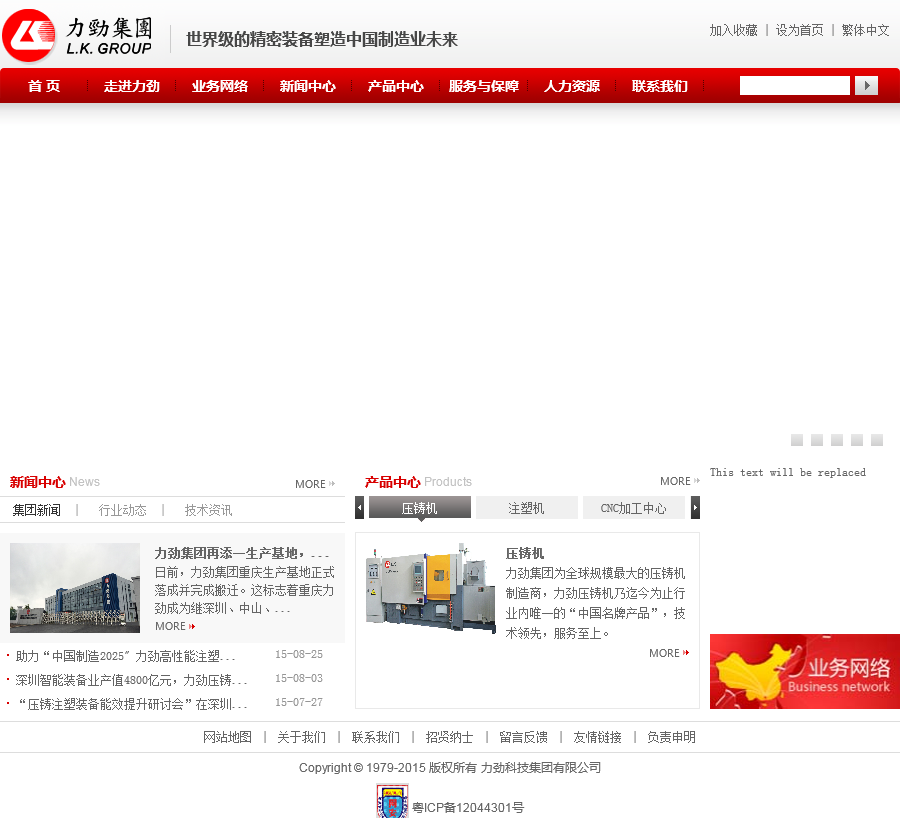
Task: Open the 网站地图 footer link
Action: coord(227,737)
